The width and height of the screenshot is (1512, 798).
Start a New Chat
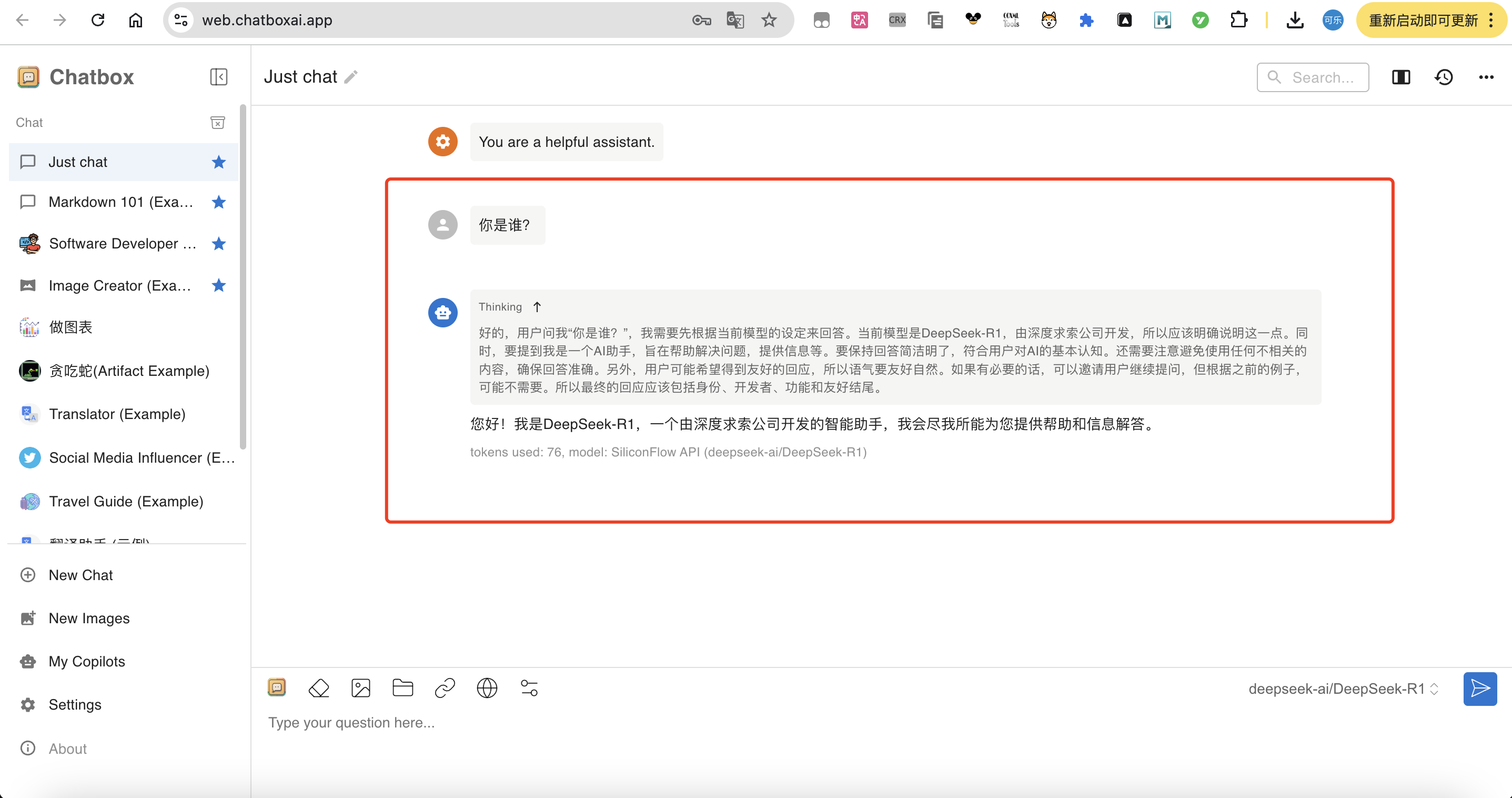126,575
